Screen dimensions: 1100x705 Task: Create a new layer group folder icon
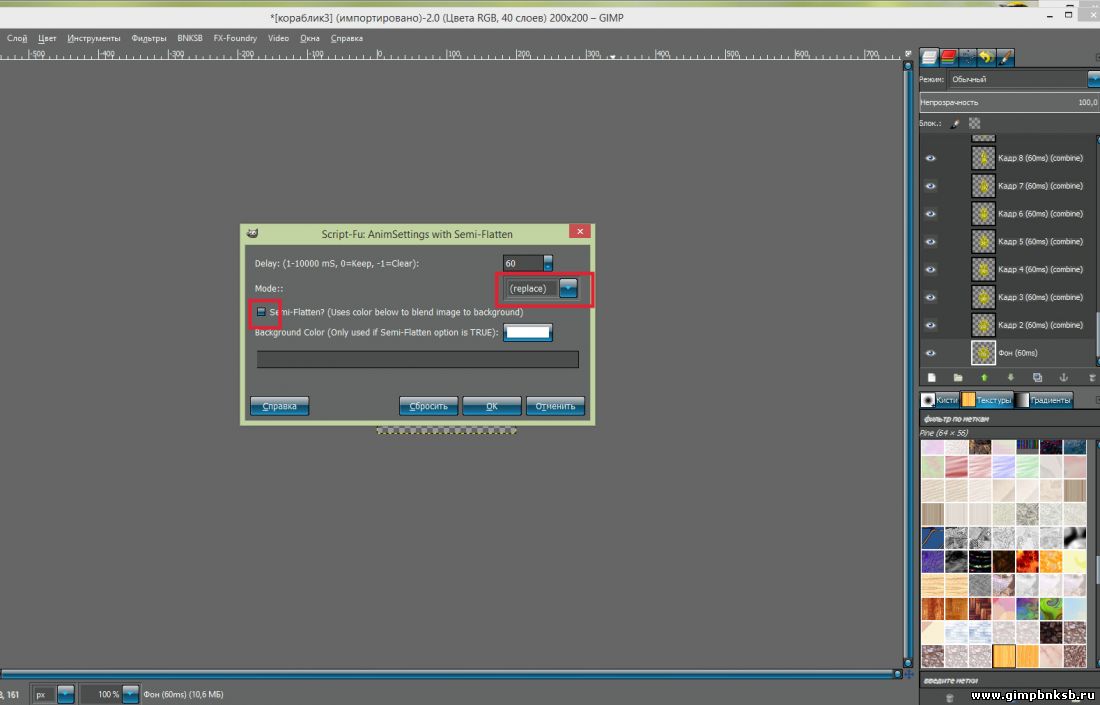pos(958,377)
